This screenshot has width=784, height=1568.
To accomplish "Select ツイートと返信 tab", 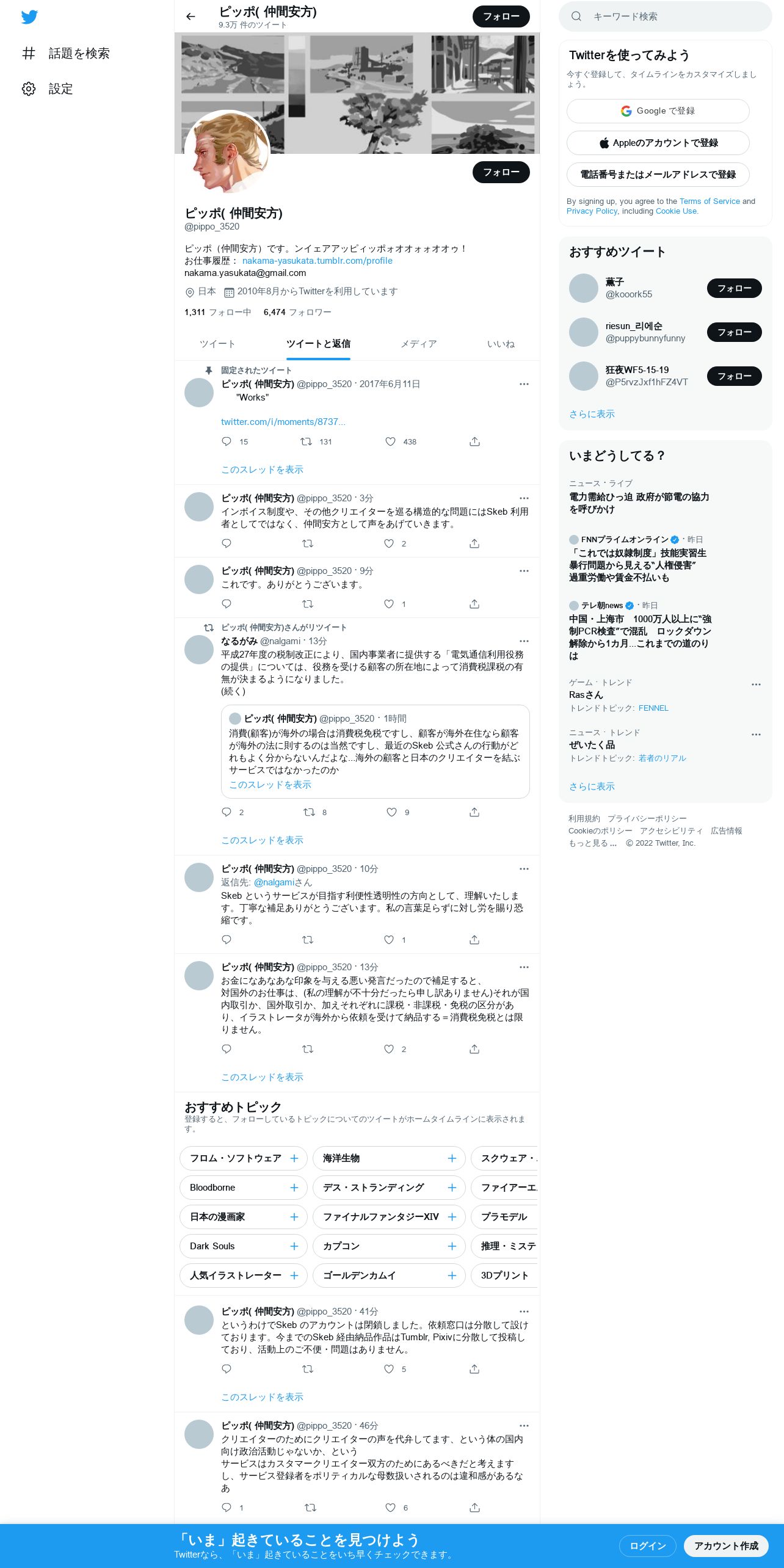I will (318, 344).
